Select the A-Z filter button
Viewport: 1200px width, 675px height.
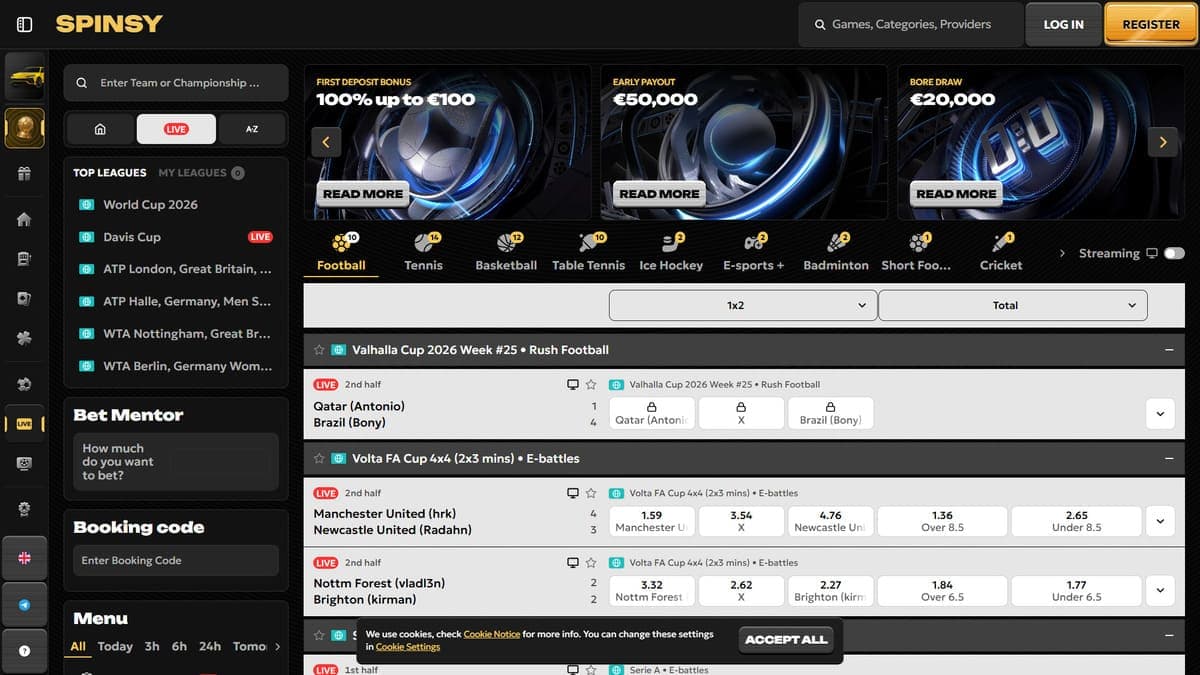coord(252,129)
